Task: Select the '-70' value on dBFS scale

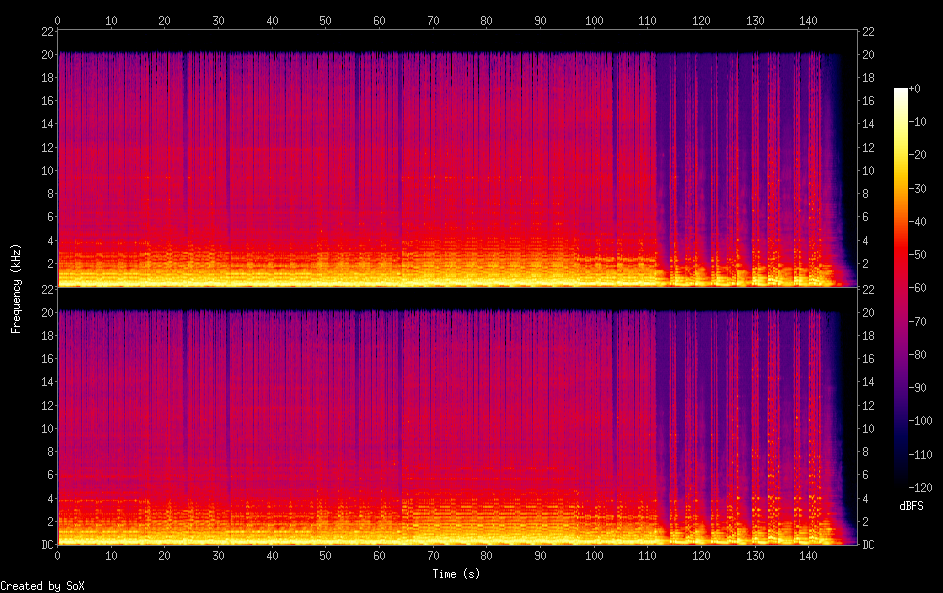Action: point(917,321)
